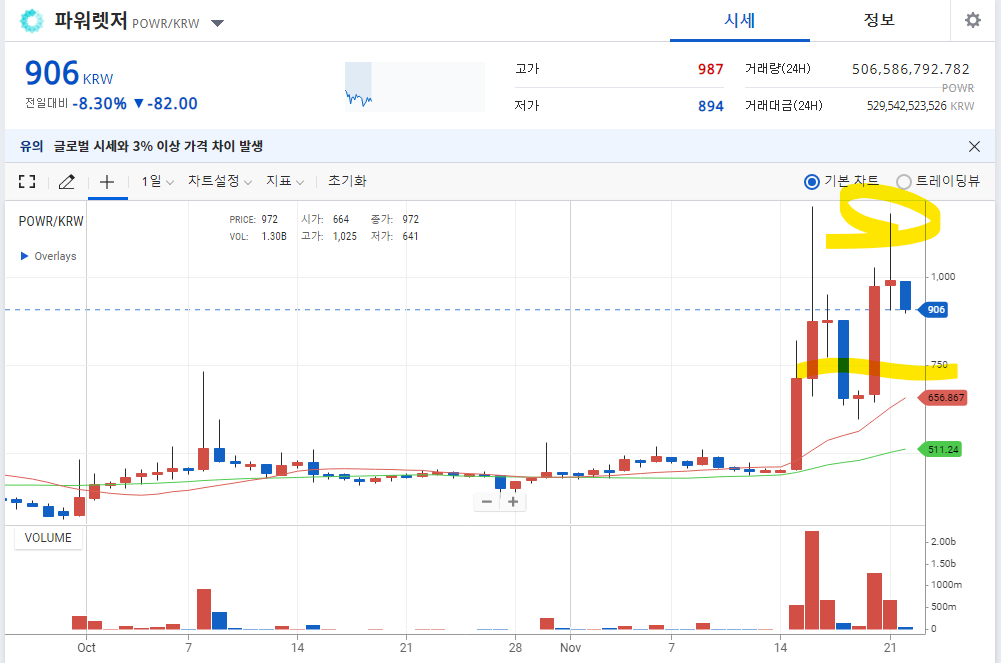Click the ▼-82.00 price change value
1001x663 pixels.
click(x=165, y=103)
